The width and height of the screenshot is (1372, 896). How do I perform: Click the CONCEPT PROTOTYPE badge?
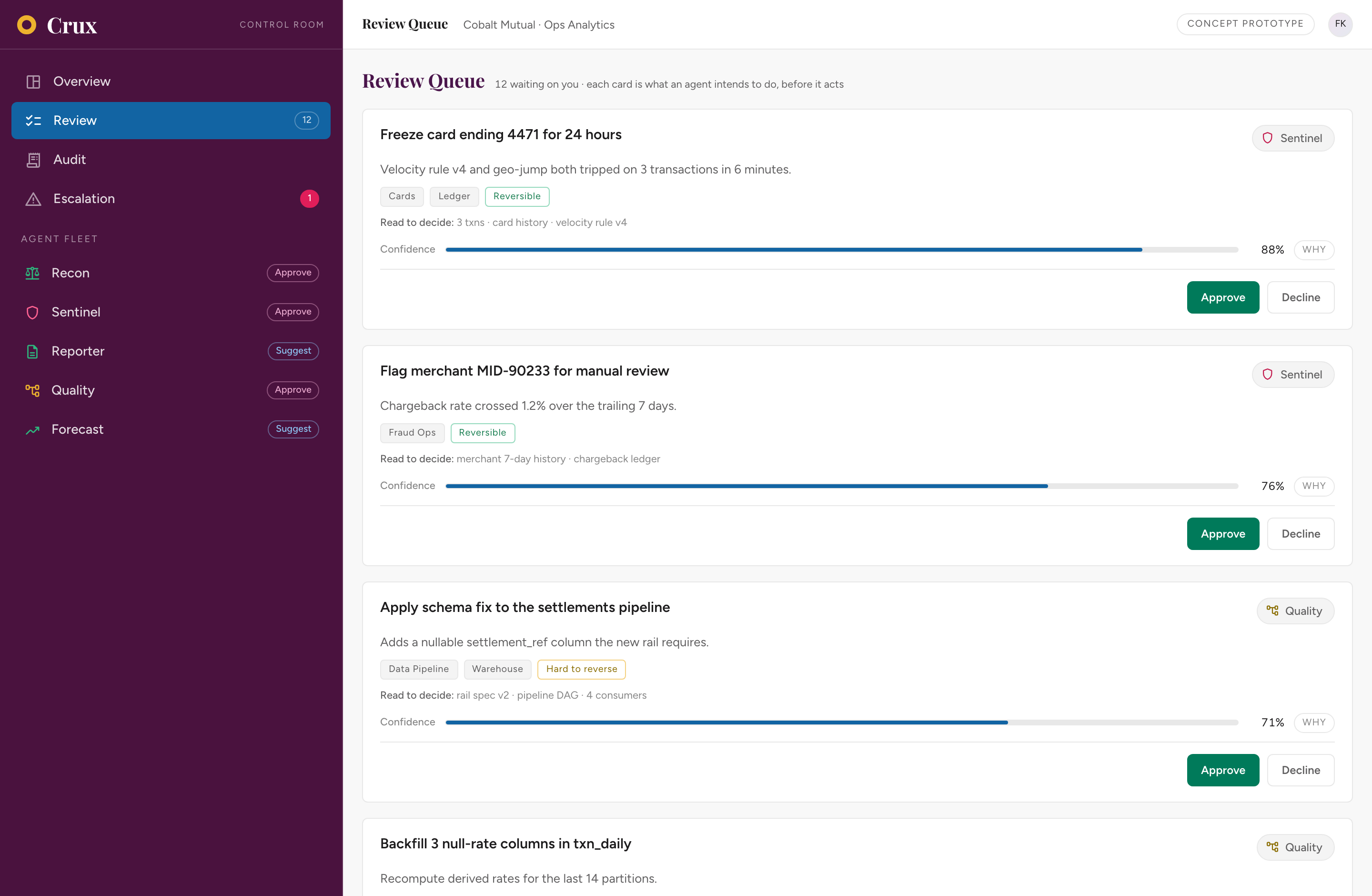[1245, 24]
